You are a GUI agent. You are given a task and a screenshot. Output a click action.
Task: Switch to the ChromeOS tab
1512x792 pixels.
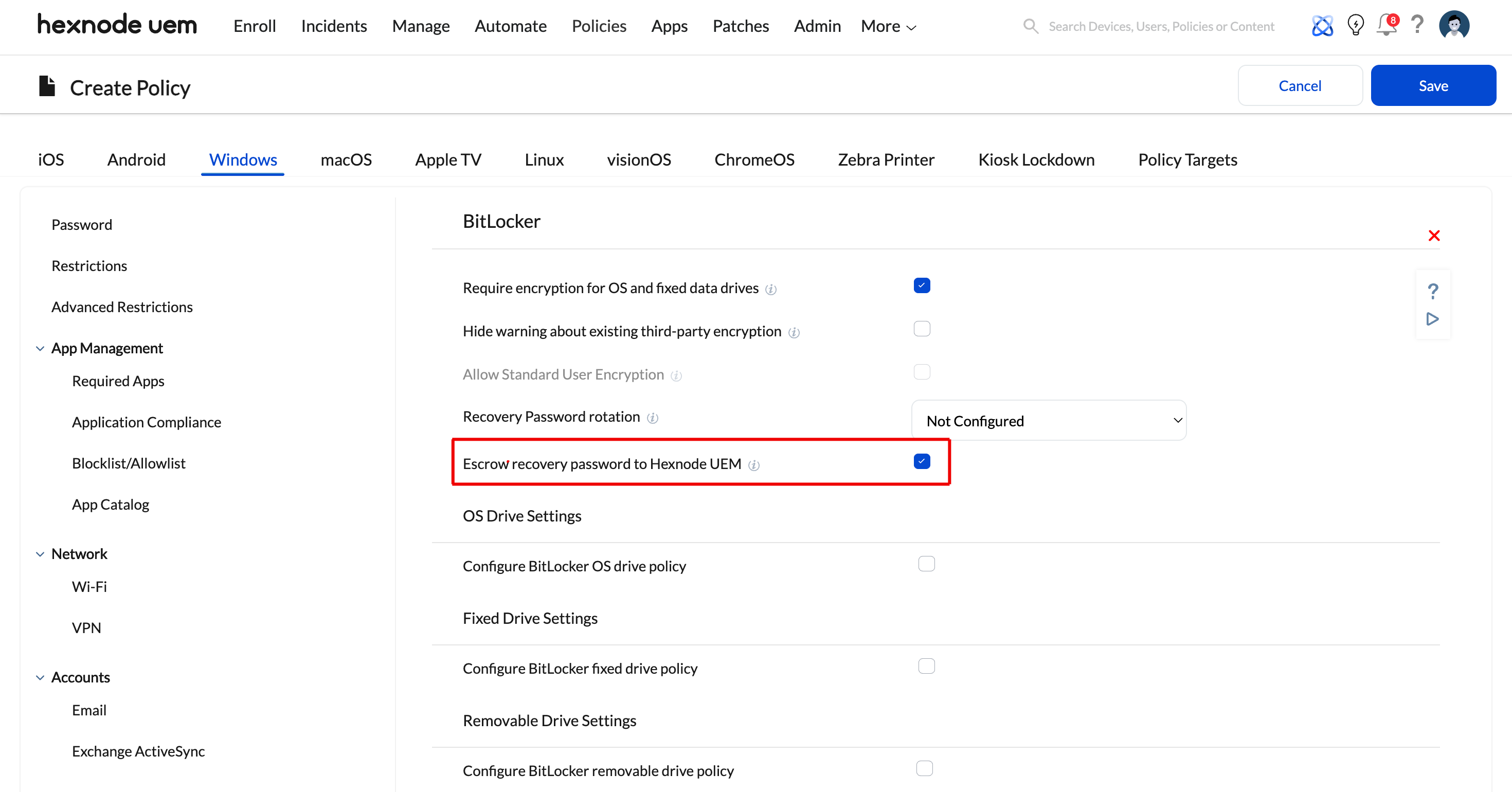754,159
